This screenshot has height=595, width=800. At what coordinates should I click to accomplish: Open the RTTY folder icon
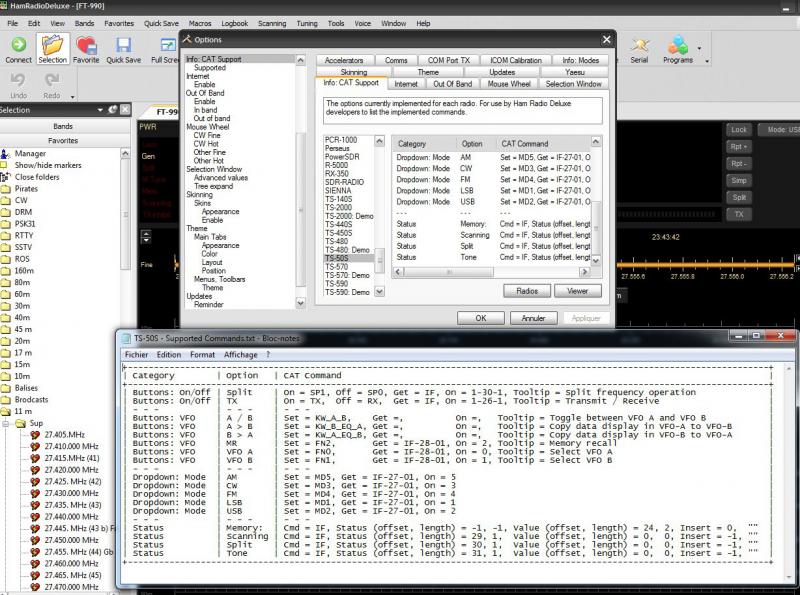click(x=6, y=236)
